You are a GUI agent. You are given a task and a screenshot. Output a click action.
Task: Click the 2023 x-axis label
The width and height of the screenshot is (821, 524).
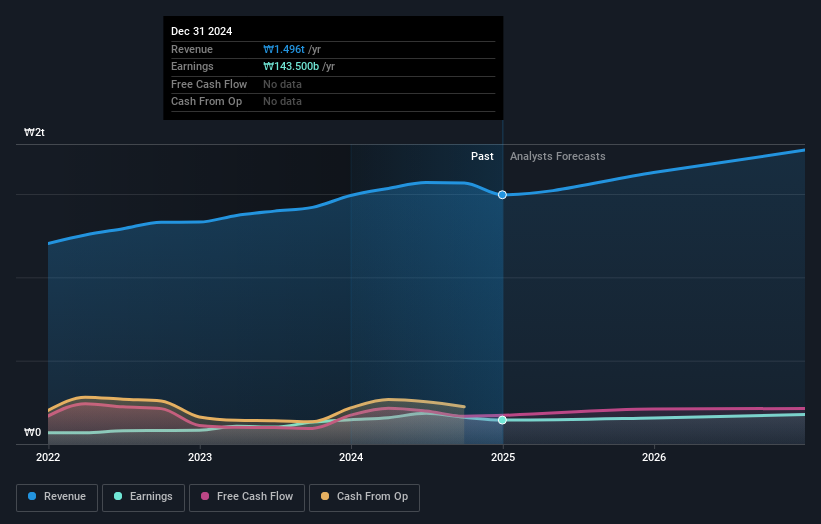pos(200,458)
